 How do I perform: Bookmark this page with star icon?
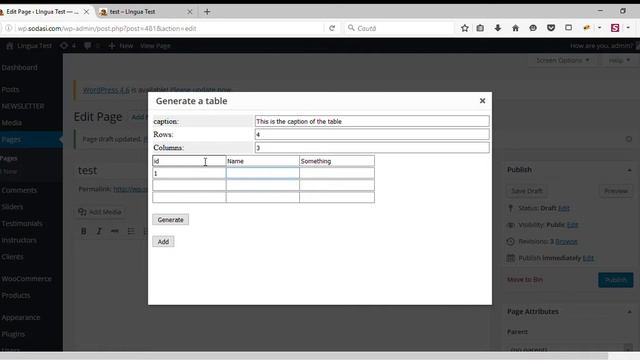coord(464,28)
